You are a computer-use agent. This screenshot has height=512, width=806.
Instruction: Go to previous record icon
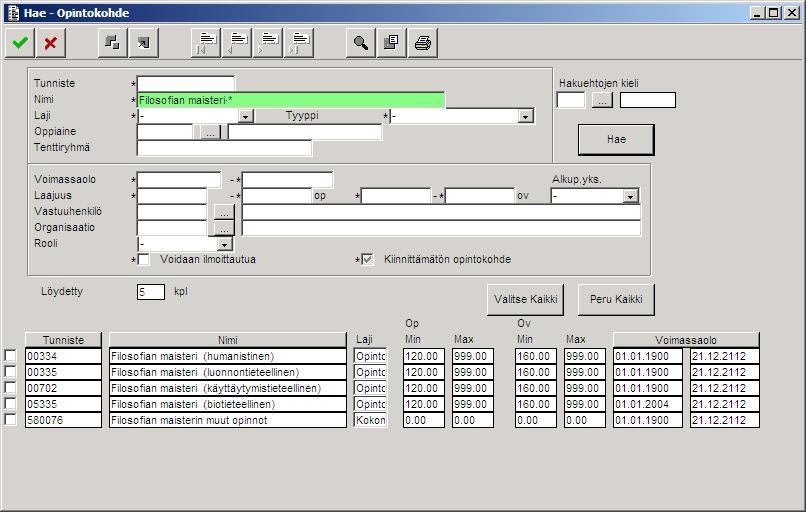pyautogui.click(x=237, y=43)
